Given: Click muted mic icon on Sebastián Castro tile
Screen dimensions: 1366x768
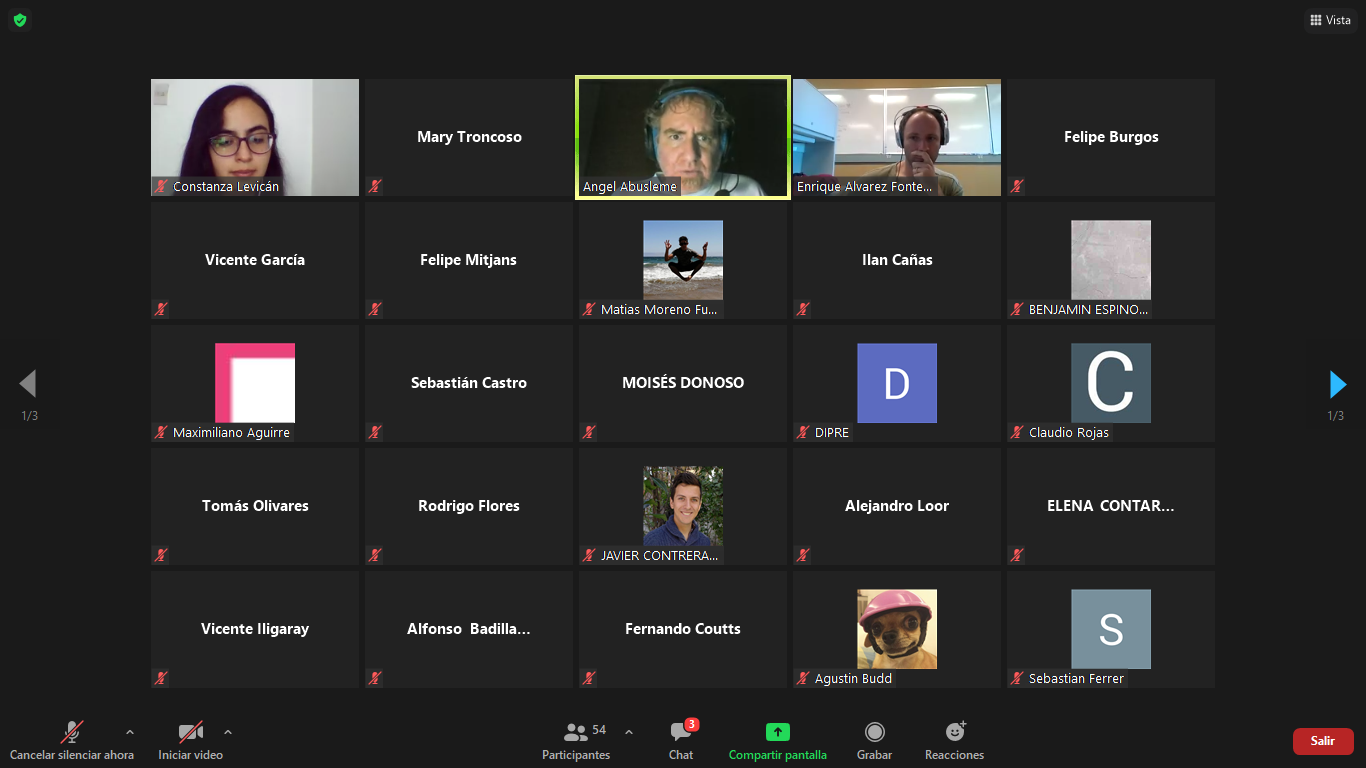Looking at the screenshot, I should tap(375, 432).
